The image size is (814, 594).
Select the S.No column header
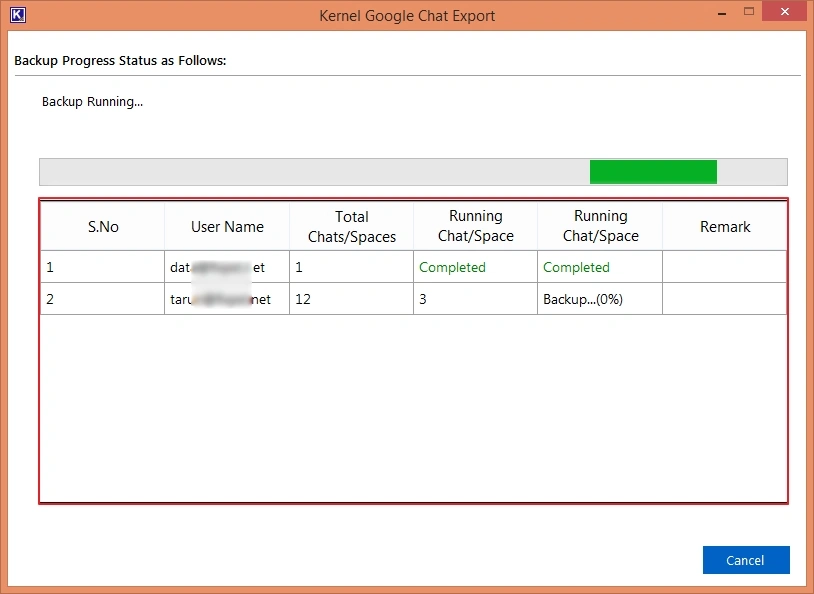pos(103,226)
